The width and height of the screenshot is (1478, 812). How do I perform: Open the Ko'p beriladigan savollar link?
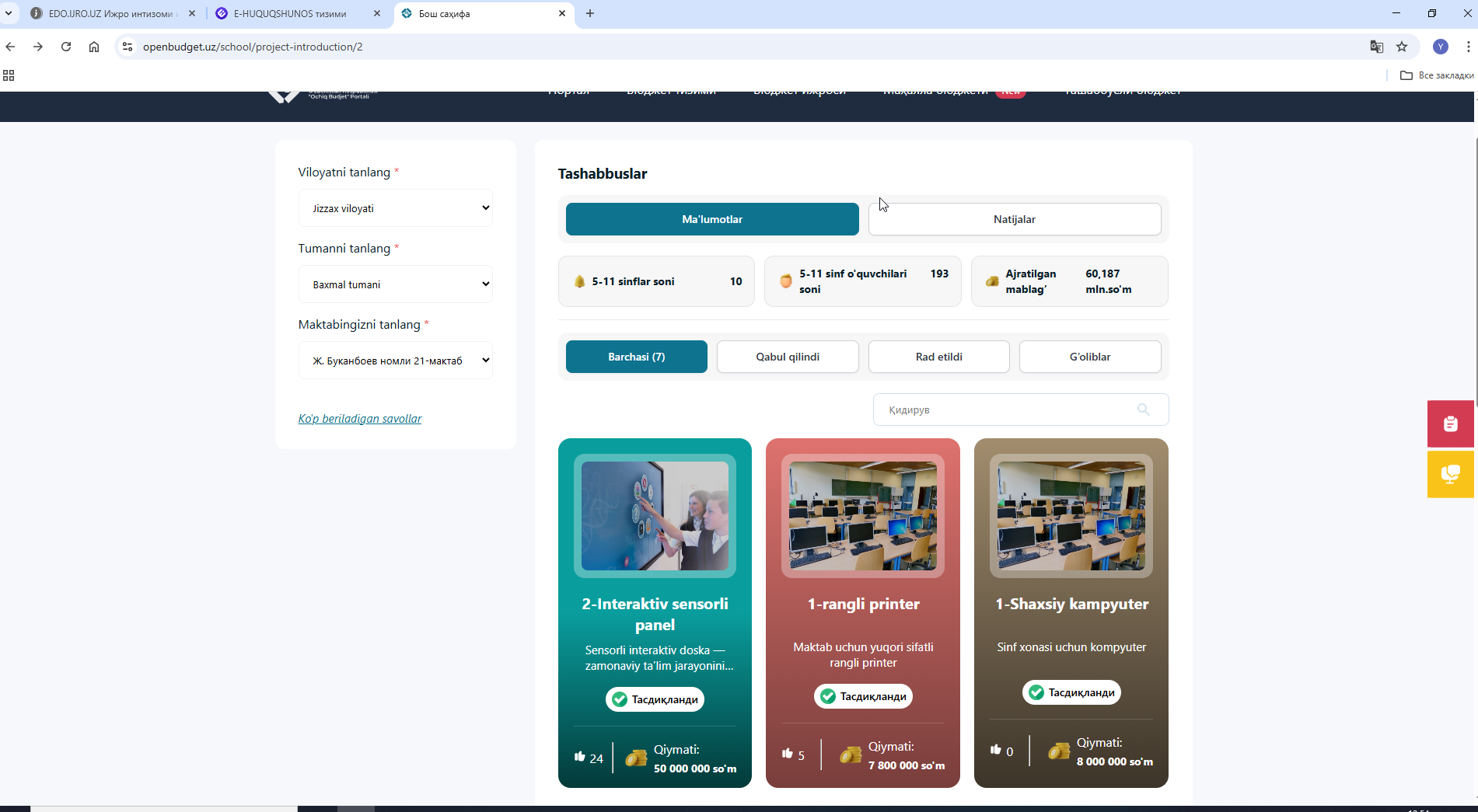coord(360,419)
